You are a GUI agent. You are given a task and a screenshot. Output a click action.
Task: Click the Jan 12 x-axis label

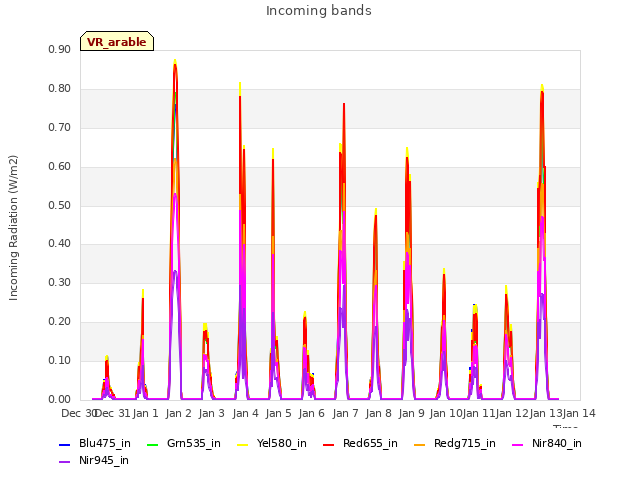click(x=512, y=413)
